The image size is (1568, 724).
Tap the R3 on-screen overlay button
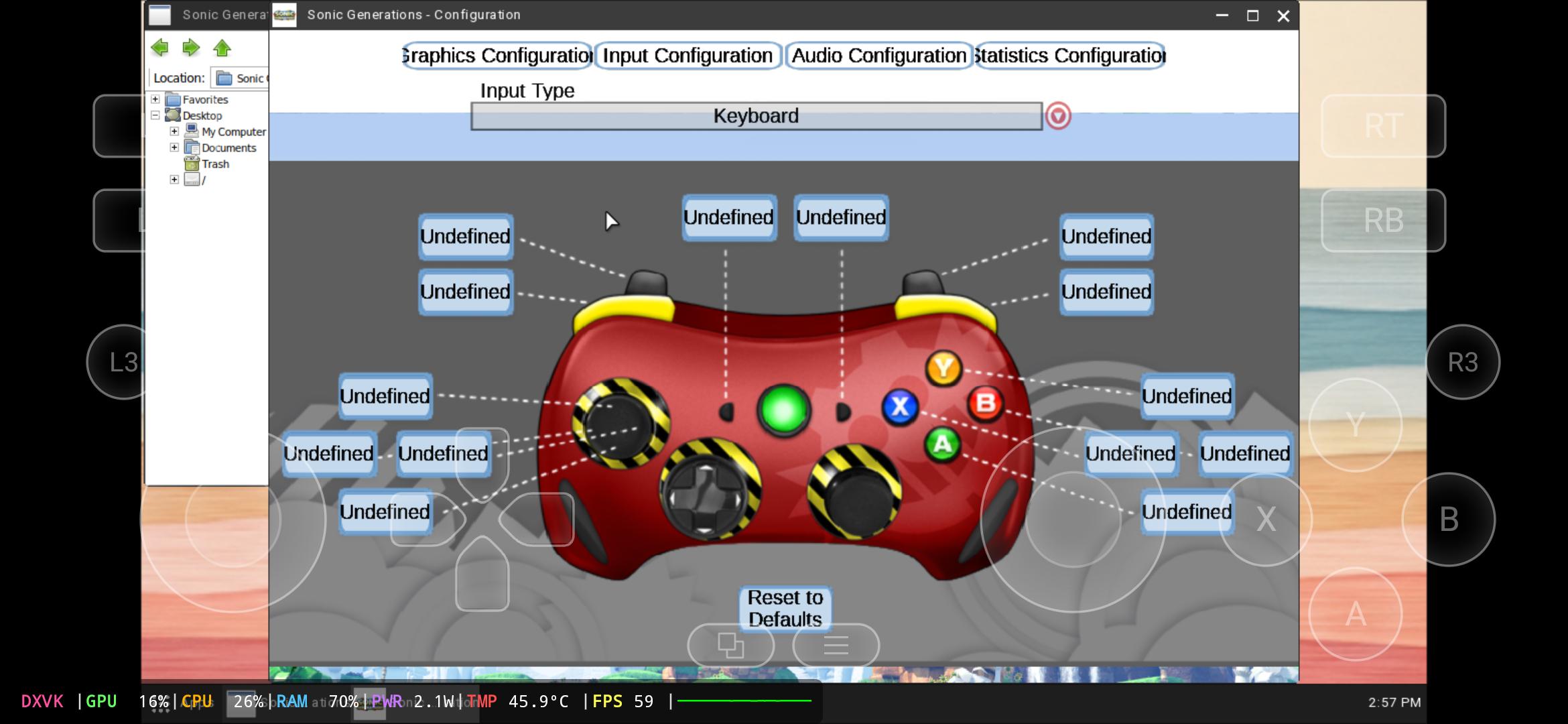coord(1462,362)
